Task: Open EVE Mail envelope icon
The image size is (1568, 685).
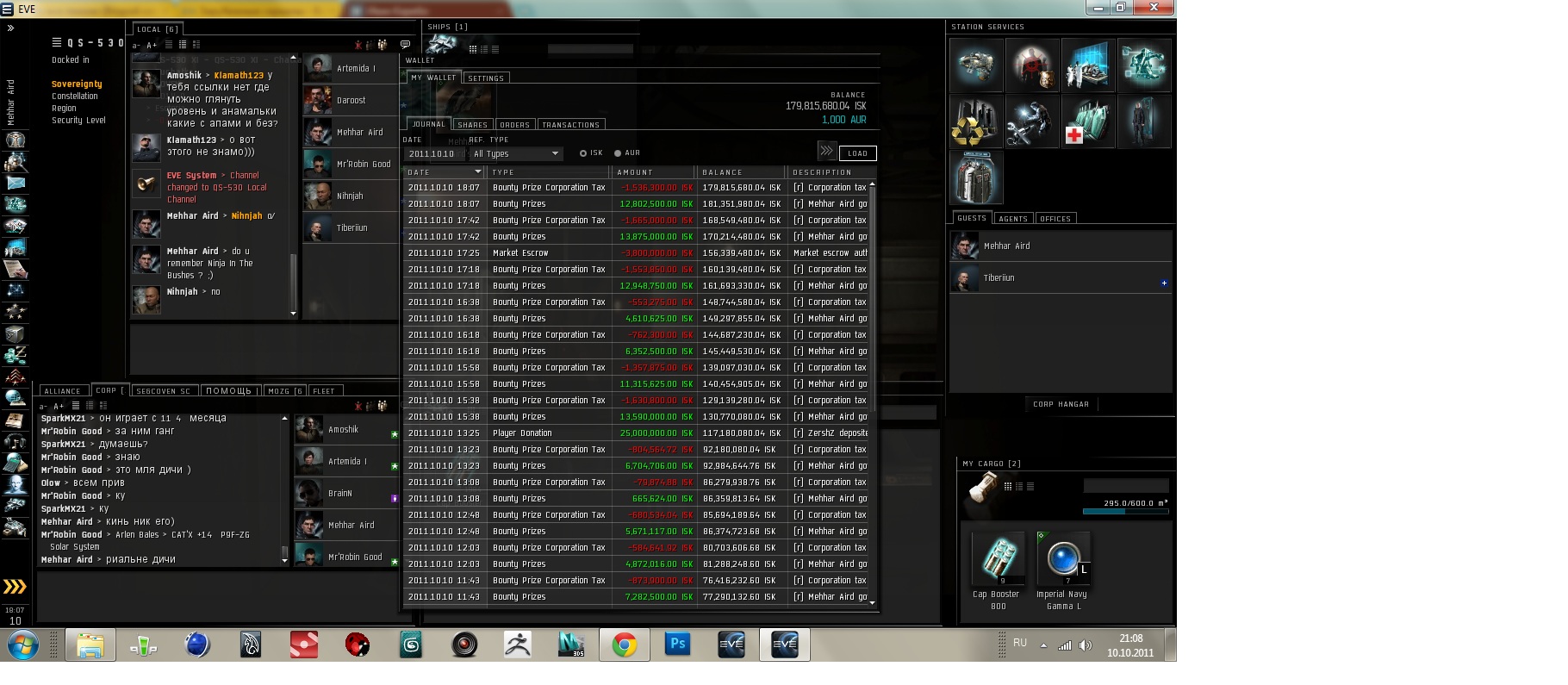Action: (x=15, y=183)
